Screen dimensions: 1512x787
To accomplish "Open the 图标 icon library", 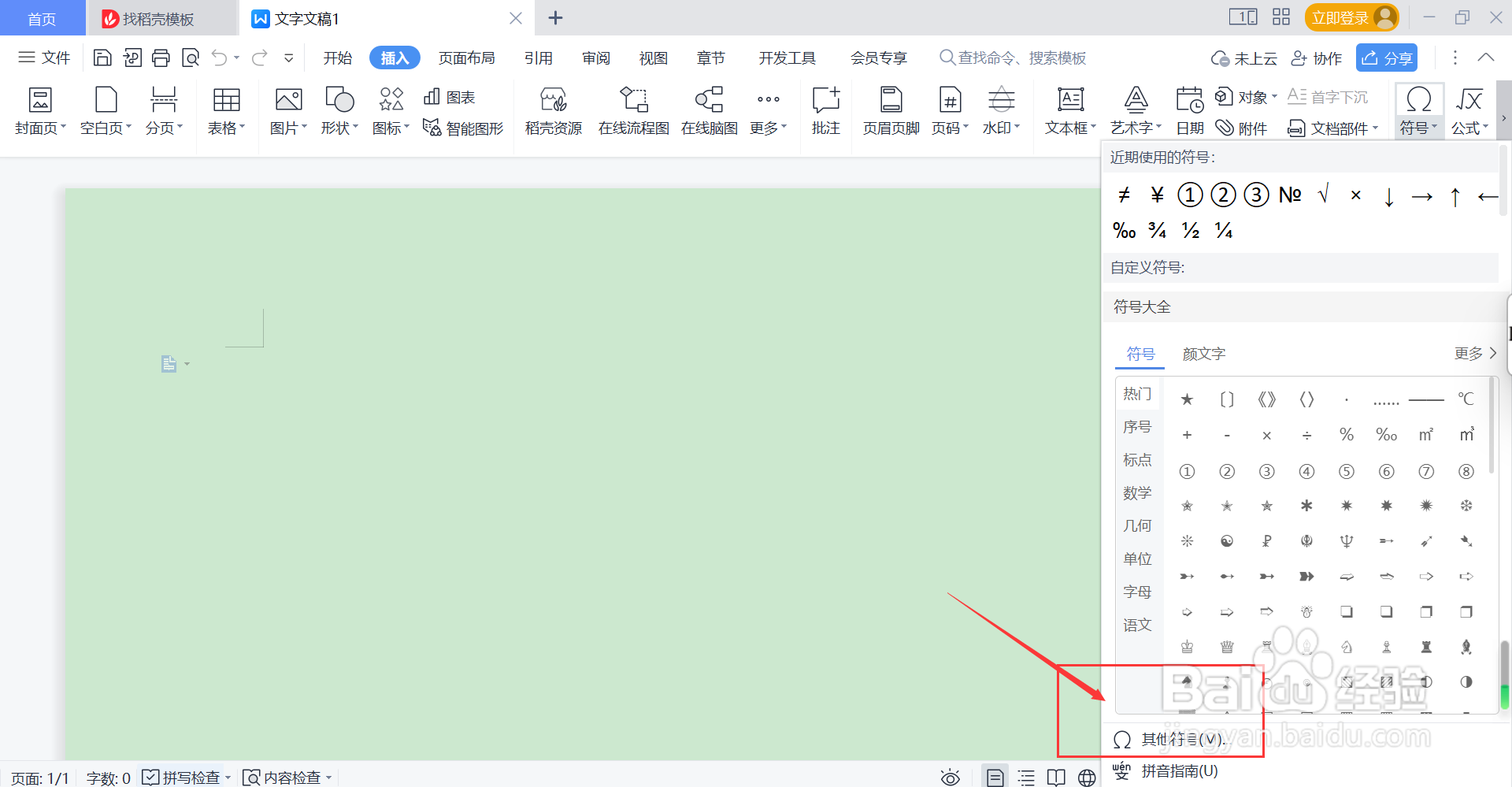I will [x=391, y=110].
